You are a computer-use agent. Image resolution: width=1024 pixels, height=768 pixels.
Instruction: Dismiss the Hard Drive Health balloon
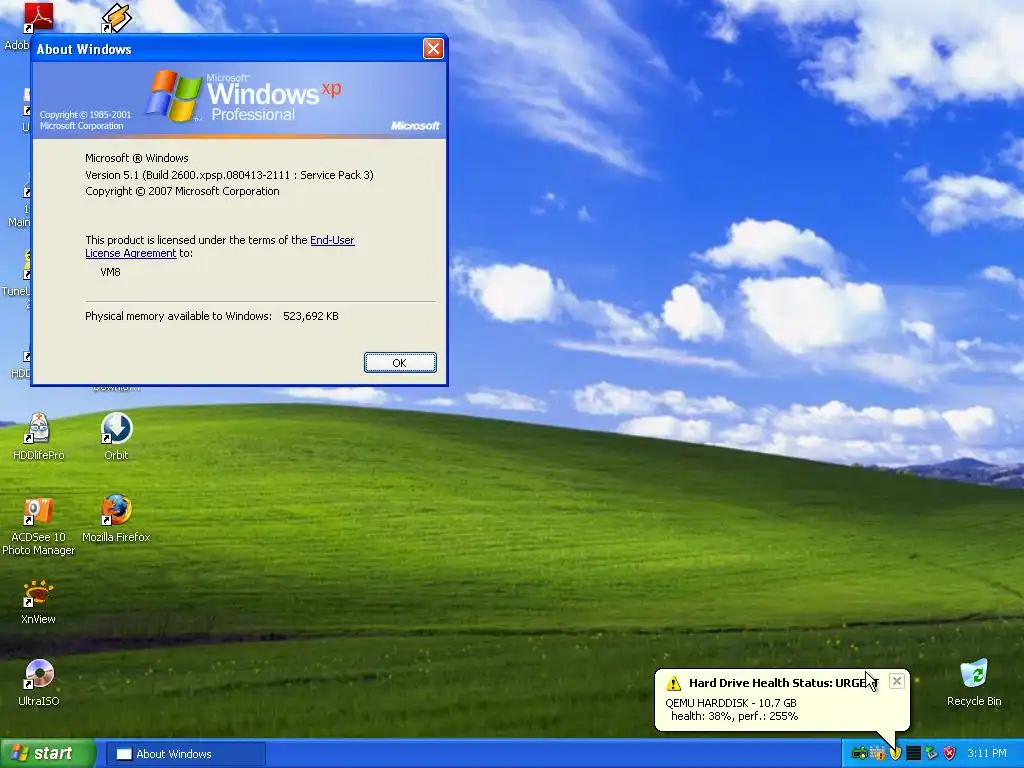(897, 681)
